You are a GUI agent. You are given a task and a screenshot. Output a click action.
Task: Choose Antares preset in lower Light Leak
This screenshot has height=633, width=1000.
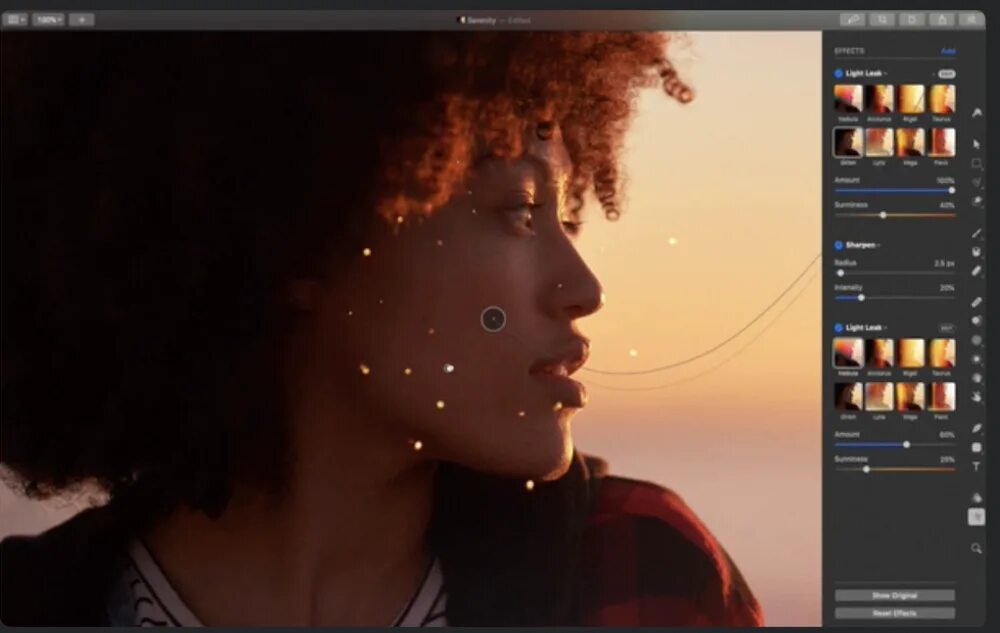click(879, 353)
